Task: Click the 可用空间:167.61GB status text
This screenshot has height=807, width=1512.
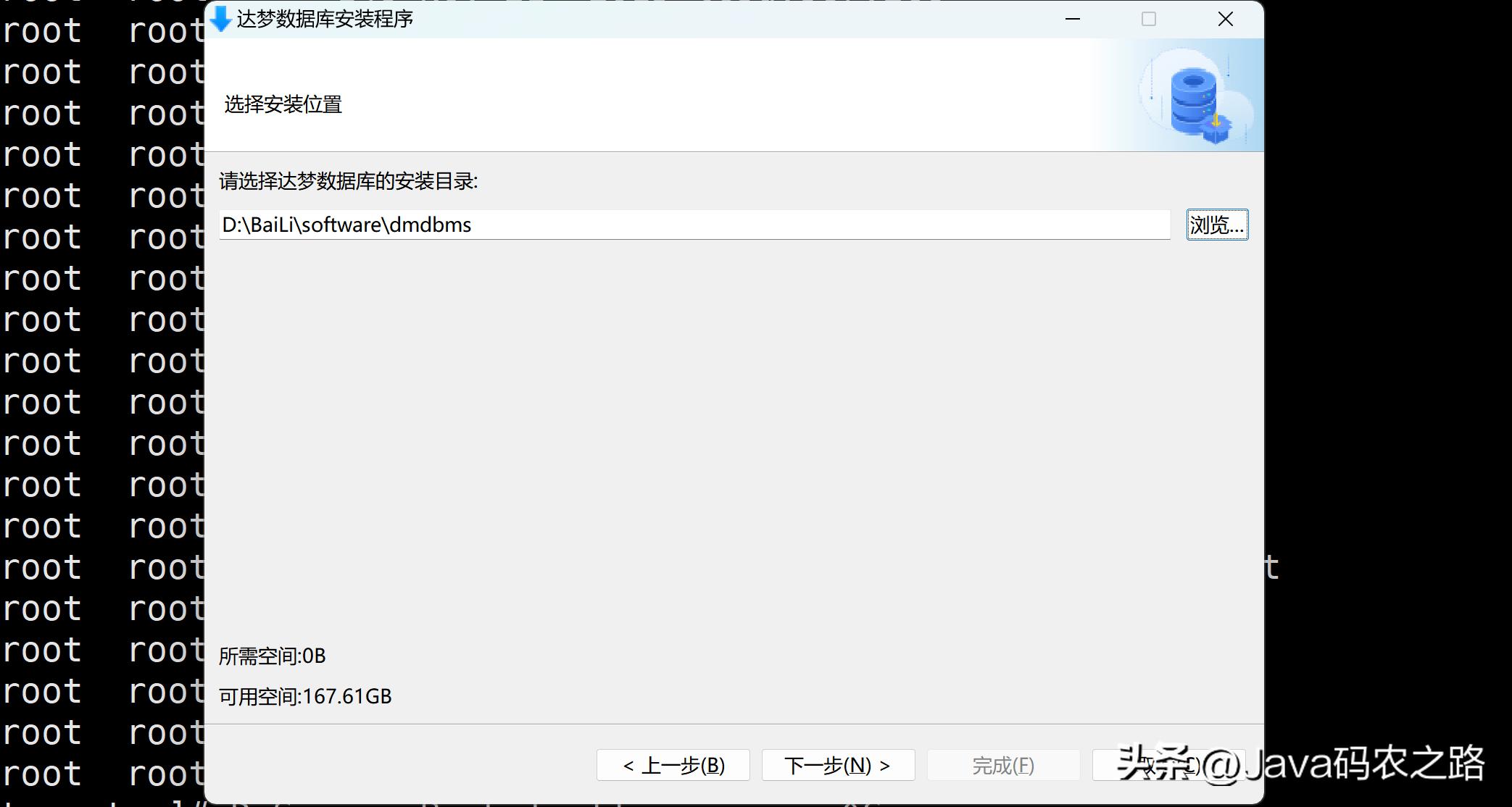Action: pos(304,696)
